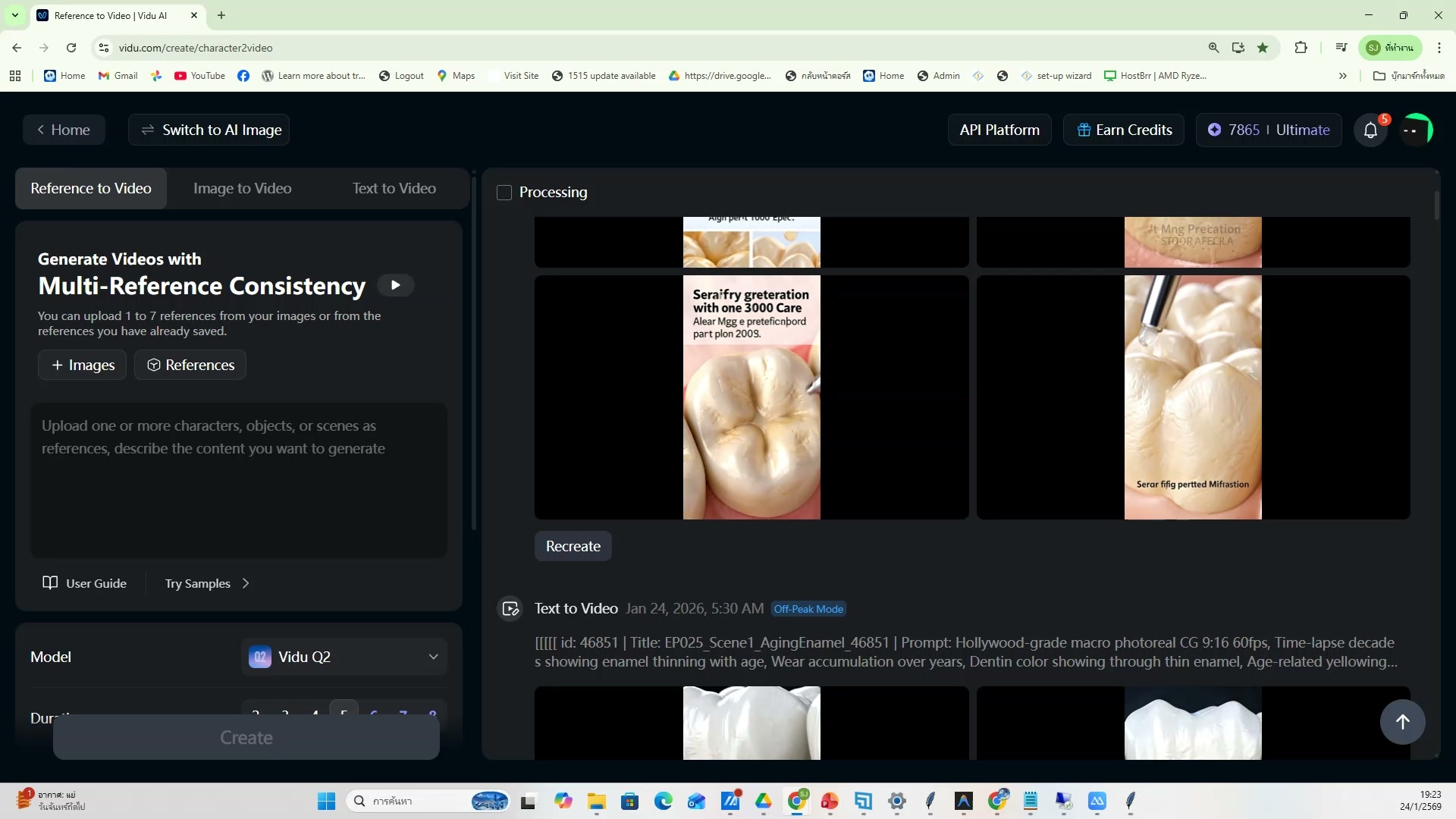This screenshot has width=1456, height=819.
Task: Click the Recreate button
Action: point(573,546)
